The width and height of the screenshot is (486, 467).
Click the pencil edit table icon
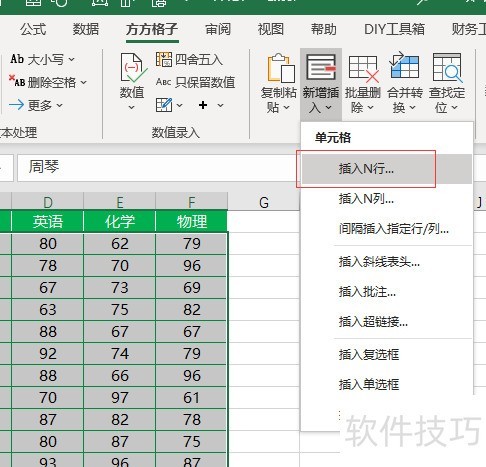coord(164,105)
